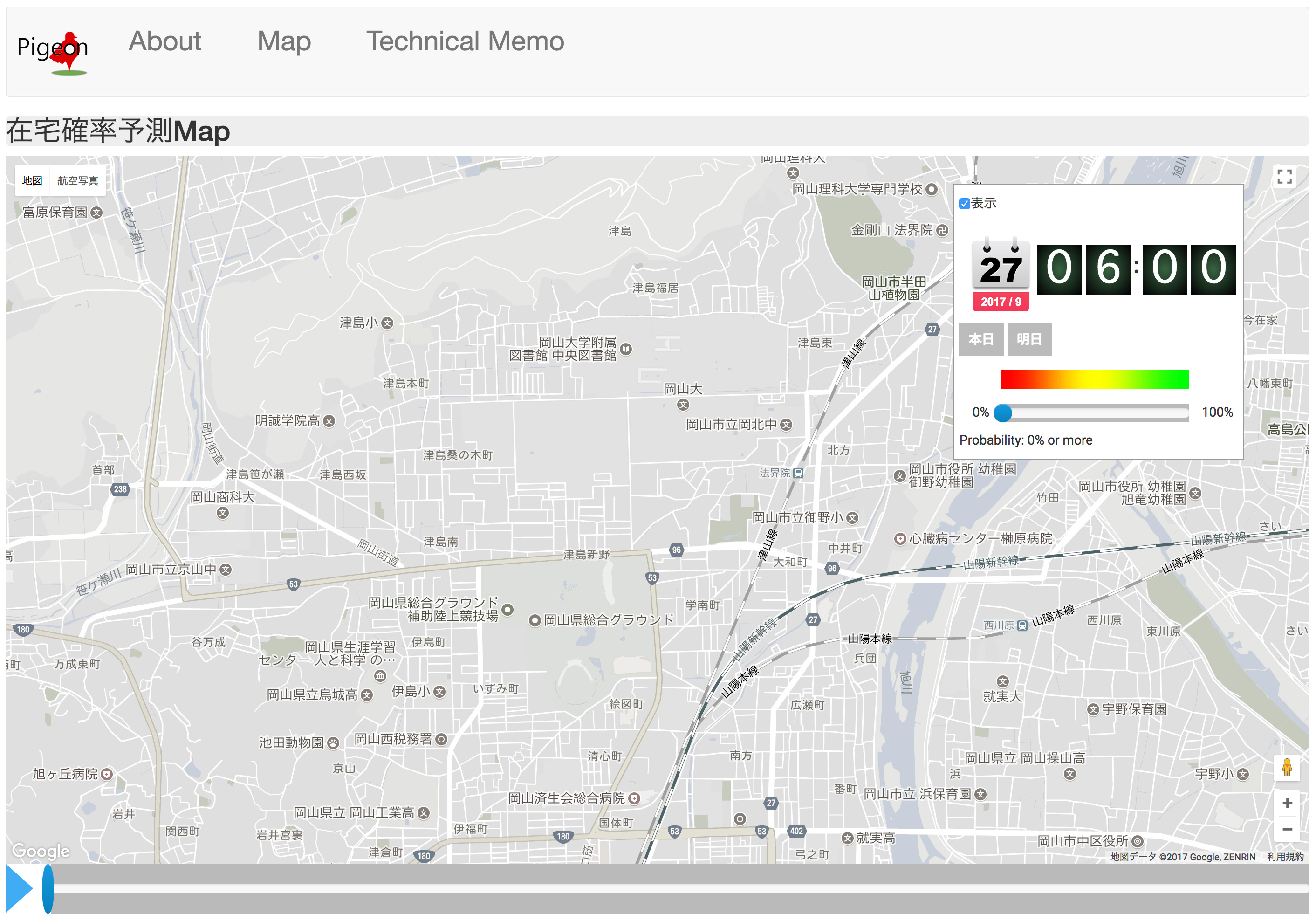The width and height of the screenshot is (1316, 921).
Task: Zoom out the map with minus
Action: pos(1287,829)
